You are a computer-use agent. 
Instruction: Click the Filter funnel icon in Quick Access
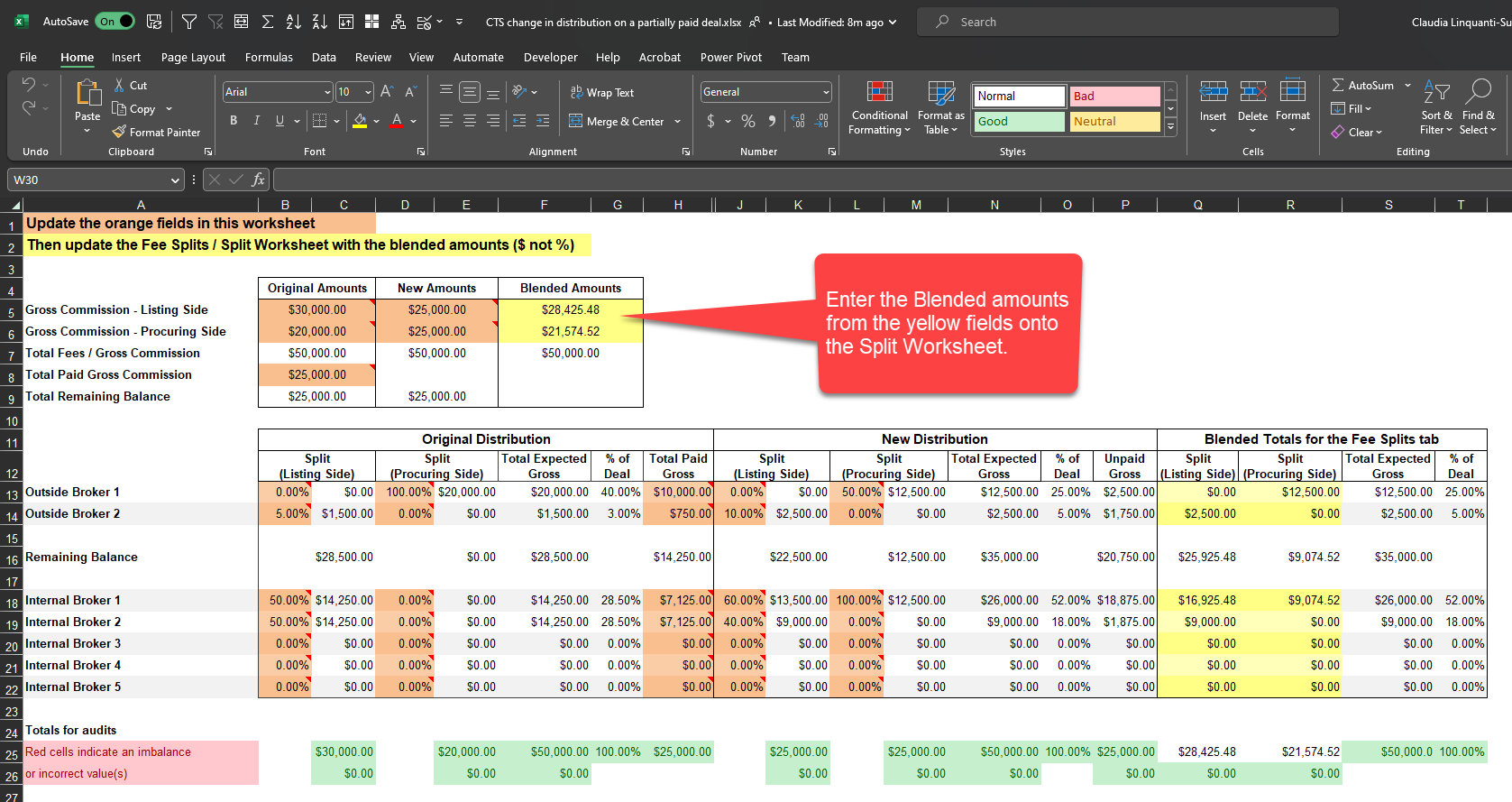point(189,22)
